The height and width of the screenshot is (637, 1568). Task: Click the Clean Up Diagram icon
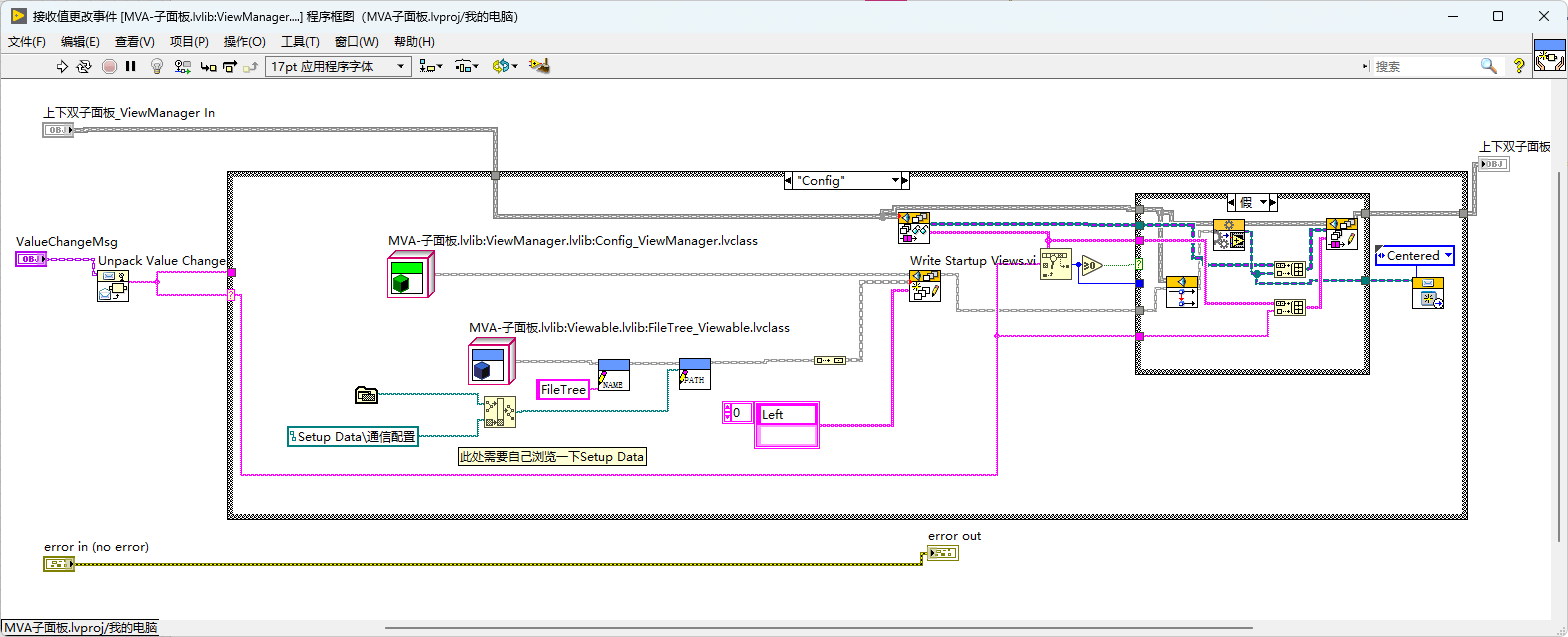tap(541, 66)
